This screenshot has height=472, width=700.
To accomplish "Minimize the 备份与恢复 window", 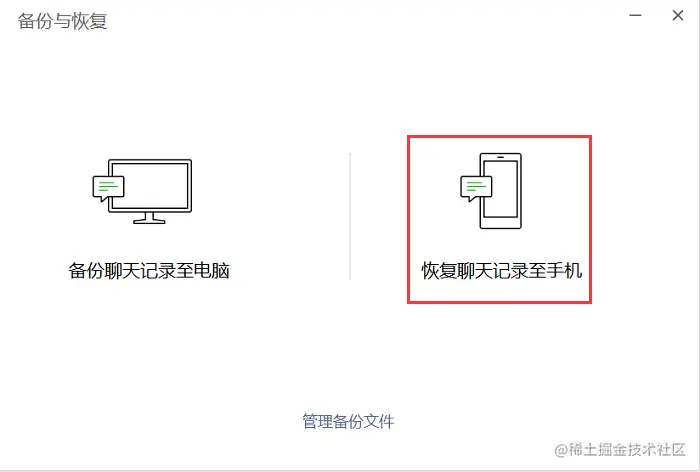I will point(635,16).
